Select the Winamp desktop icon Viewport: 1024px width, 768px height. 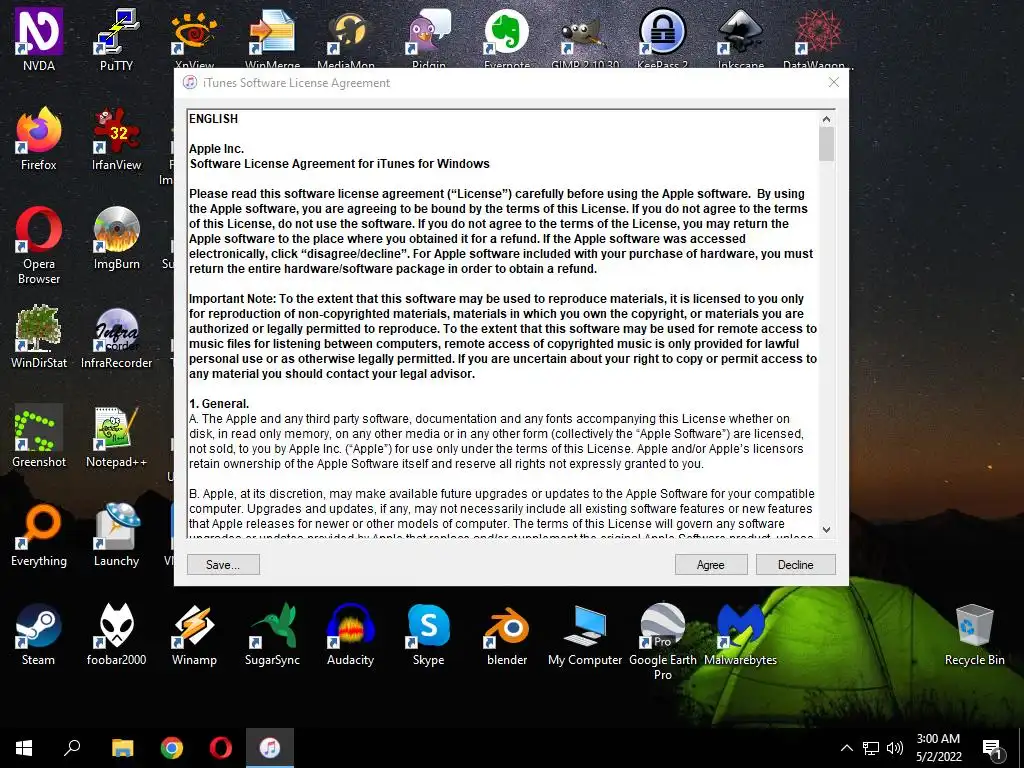pos(194,635)
